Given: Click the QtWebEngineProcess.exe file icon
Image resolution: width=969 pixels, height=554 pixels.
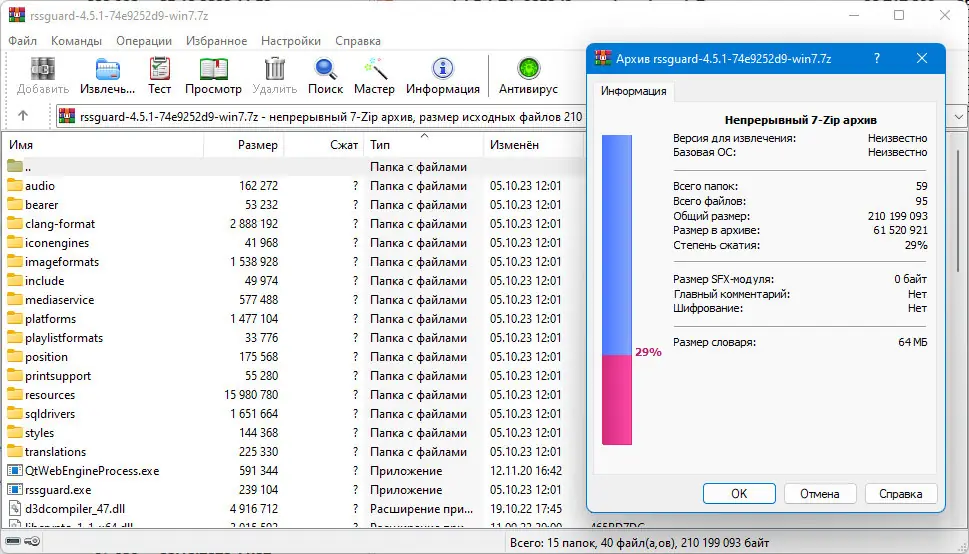Looking at the screenshot, I should point(15,471).
